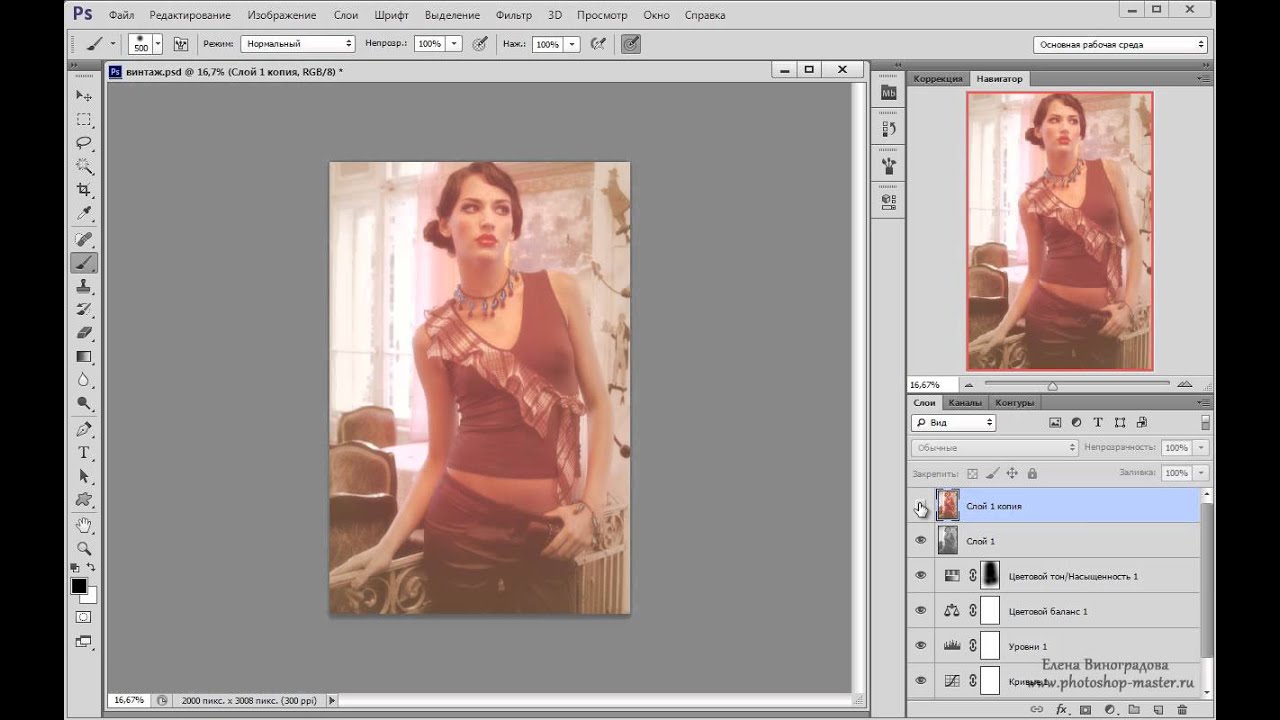Screen dimensions: 1280x720
Task: Select the Crop tool
Action: coord(84,190)
